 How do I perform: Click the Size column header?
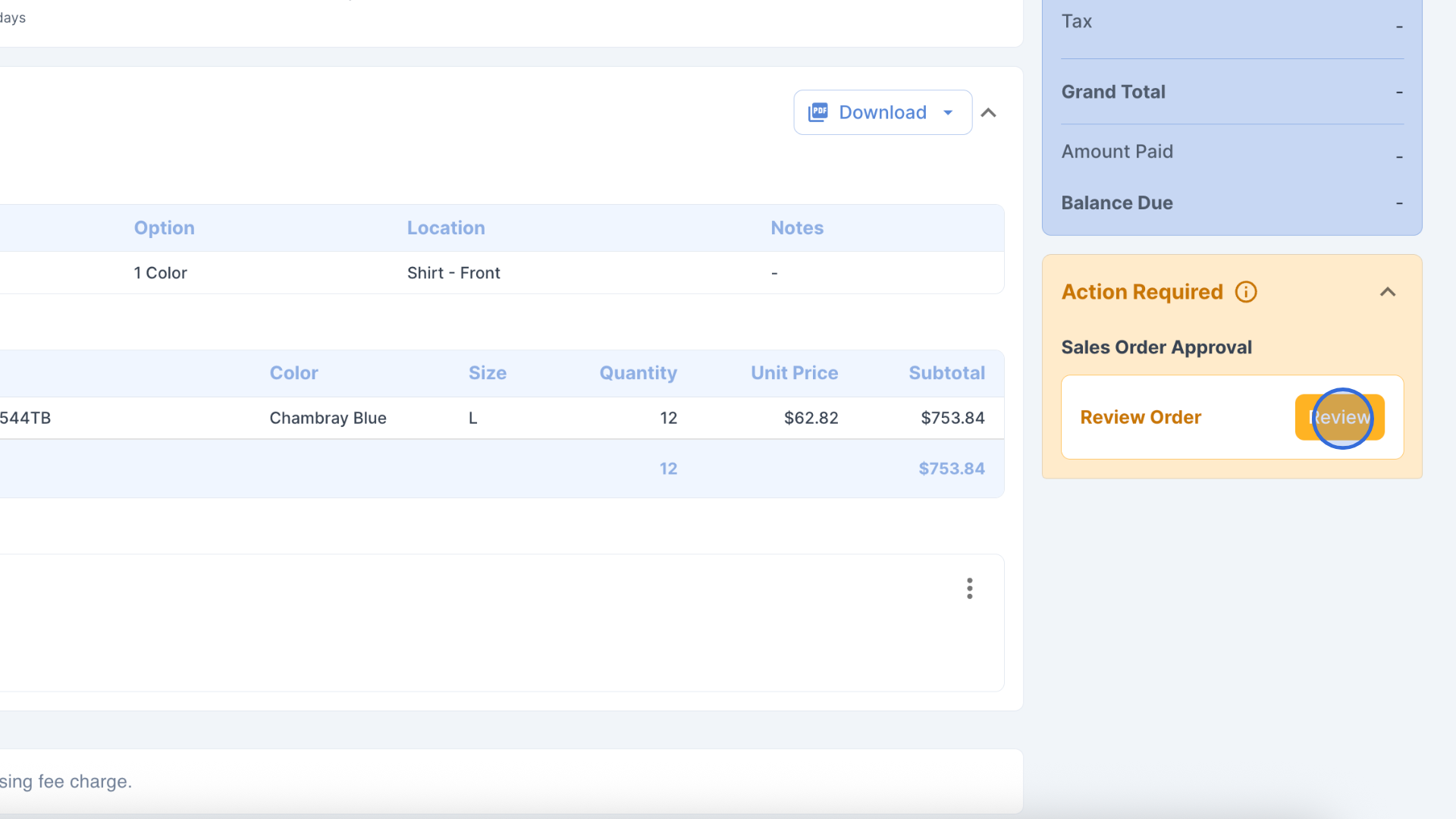click(x=487, y=373)
